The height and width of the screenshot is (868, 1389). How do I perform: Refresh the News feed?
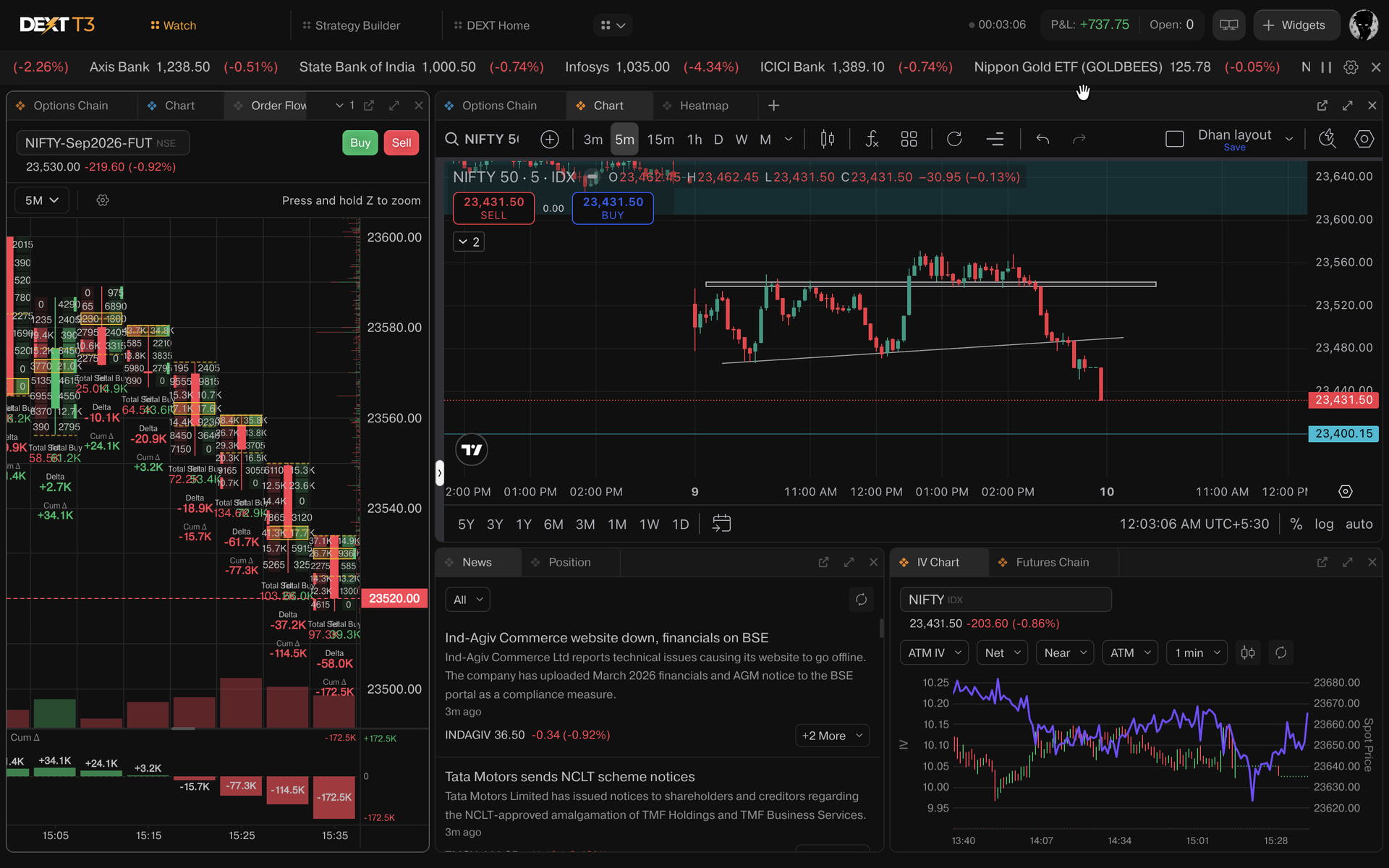pyautogui.click(x=861, y=600)
